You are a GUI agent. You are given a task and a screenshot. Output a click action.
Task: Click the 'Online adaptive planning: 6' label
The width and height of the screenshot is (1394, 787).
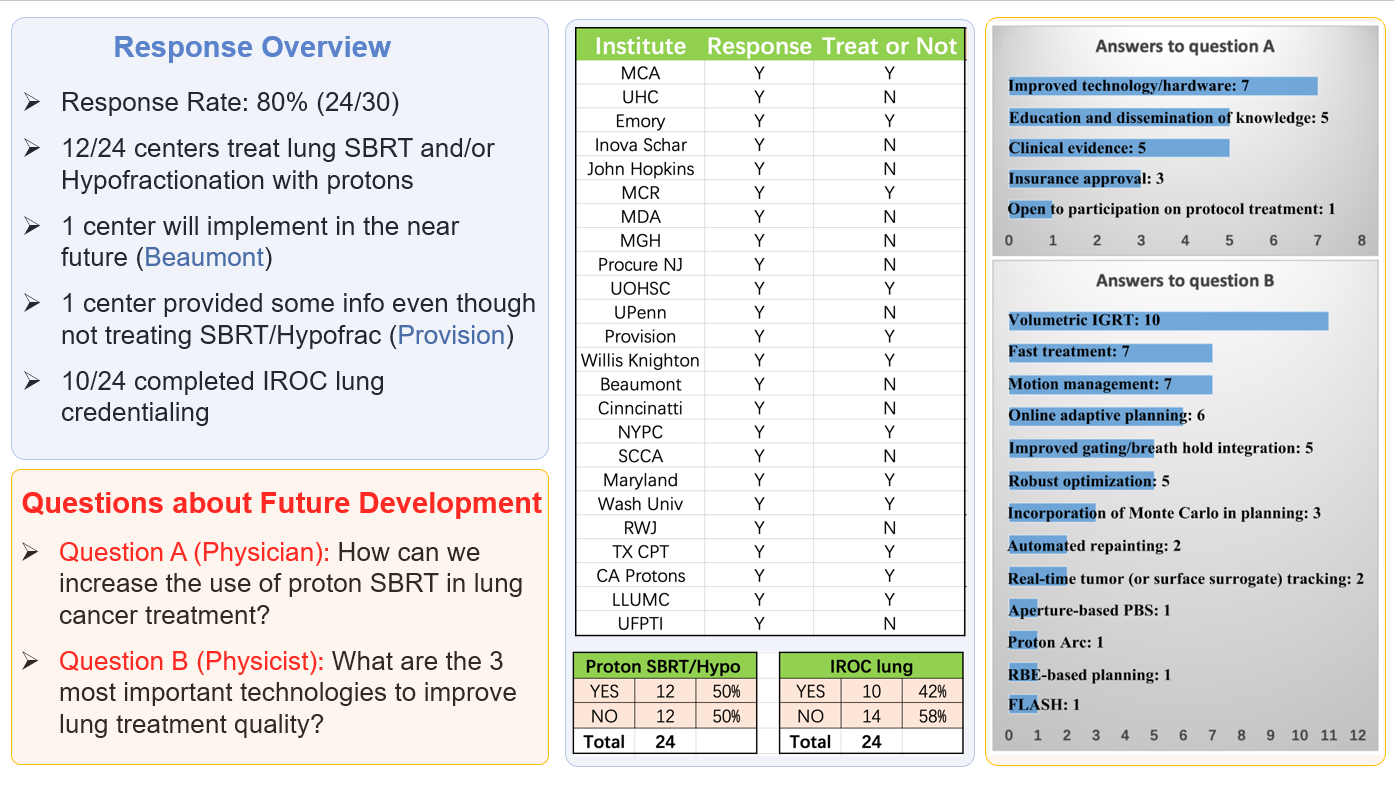coord(1107,416)
